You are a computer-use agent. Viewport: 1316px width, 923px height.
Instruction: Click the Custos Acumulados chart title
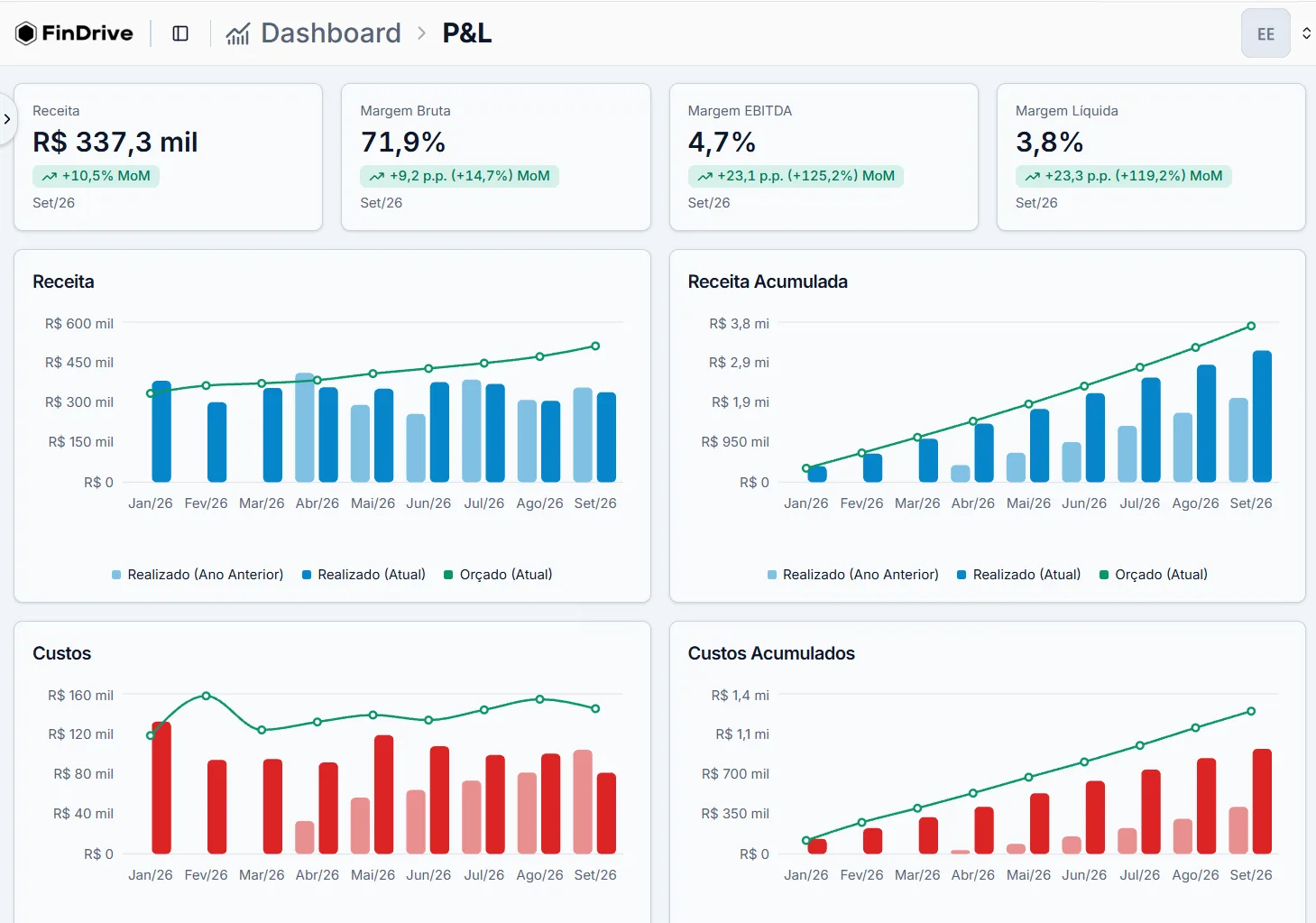[x=771, y=653]
